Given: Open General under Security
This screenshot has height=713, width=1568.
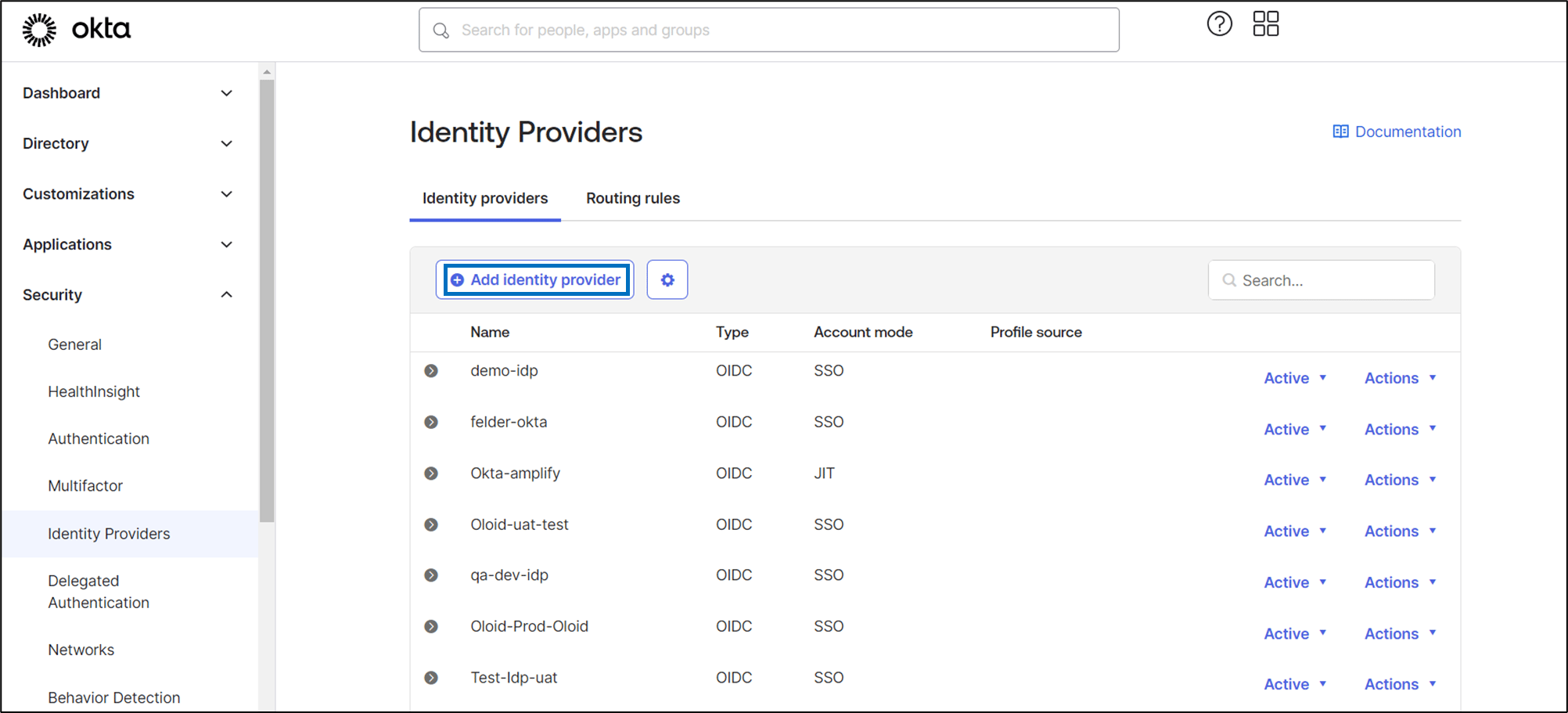Looking at the screenshot, I should click(x=74, y=344).
